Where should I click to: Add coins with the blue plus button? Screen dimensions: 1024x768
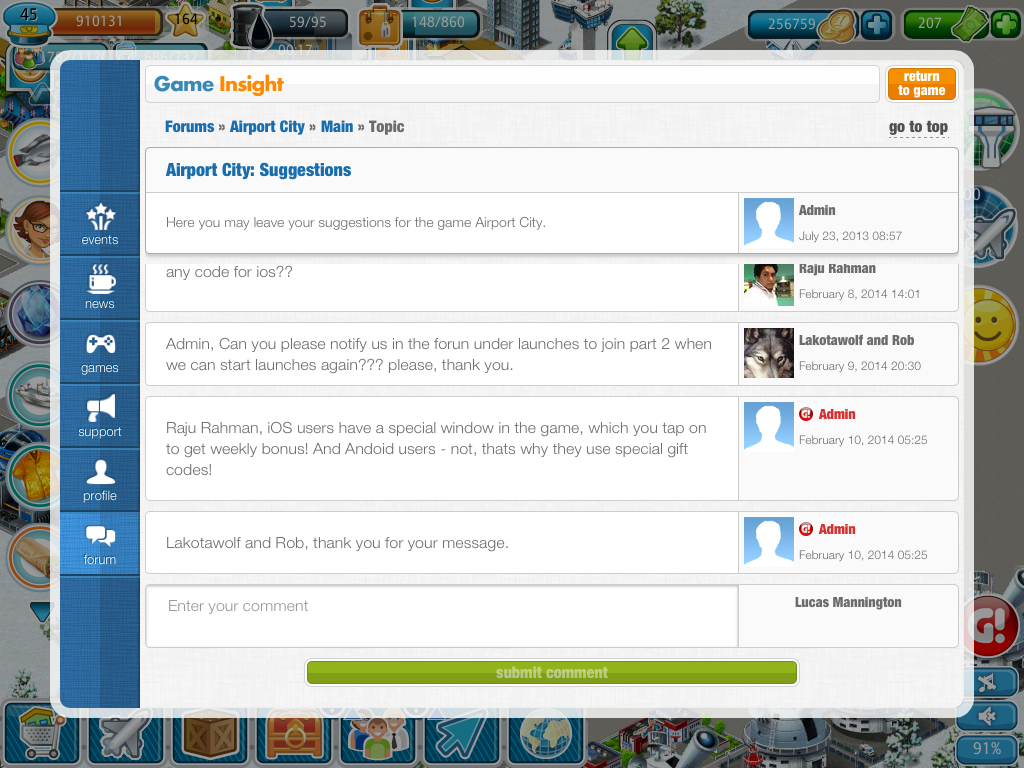tap(876, 25)
